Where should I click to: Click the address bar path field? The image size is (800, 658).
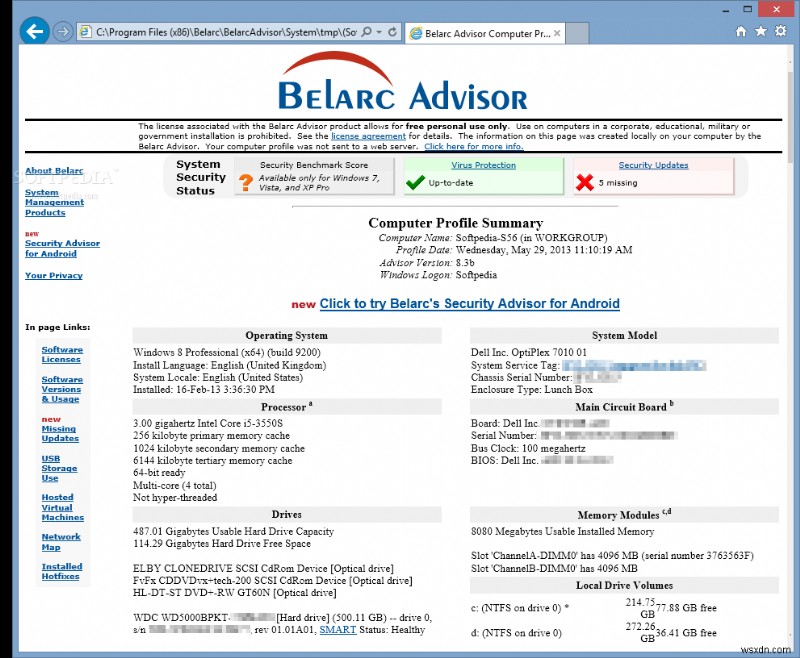(226, 32)
